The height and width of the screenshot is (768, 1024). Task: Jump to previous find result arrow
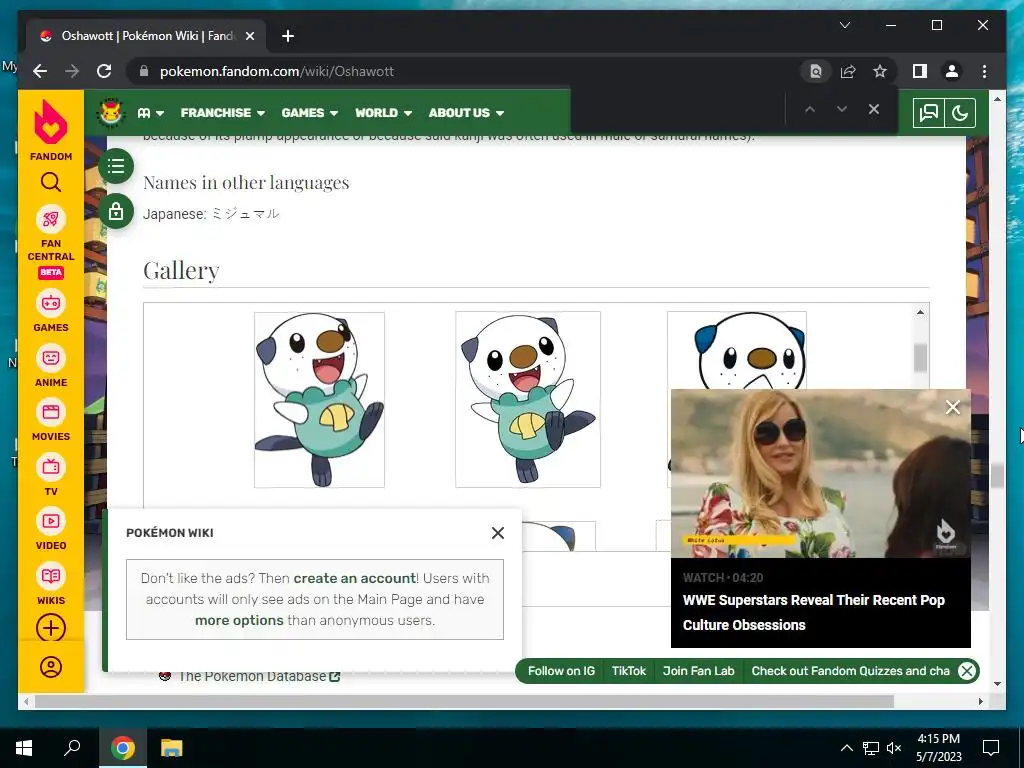pyautogui.click(x=810, y=110)
